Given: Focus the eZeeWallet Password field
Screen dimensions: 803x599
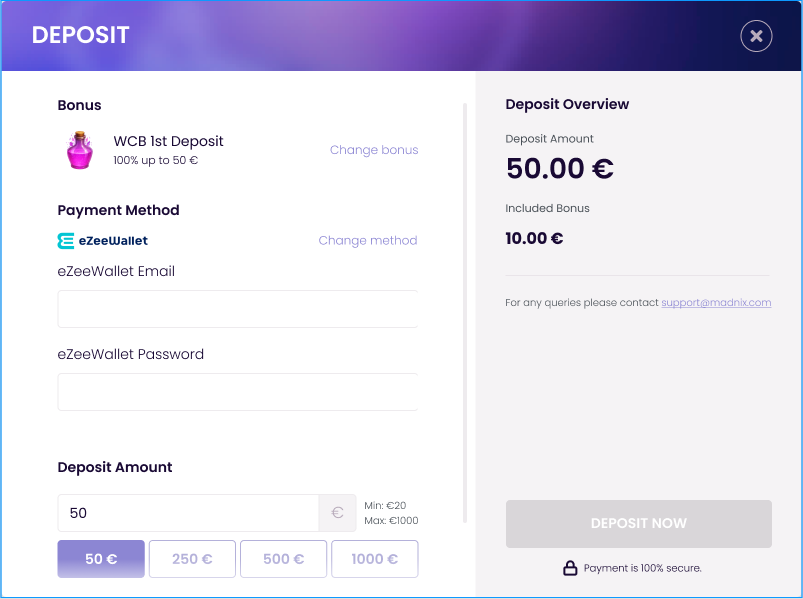Looking at the screenshot, I should coord(237,392).
